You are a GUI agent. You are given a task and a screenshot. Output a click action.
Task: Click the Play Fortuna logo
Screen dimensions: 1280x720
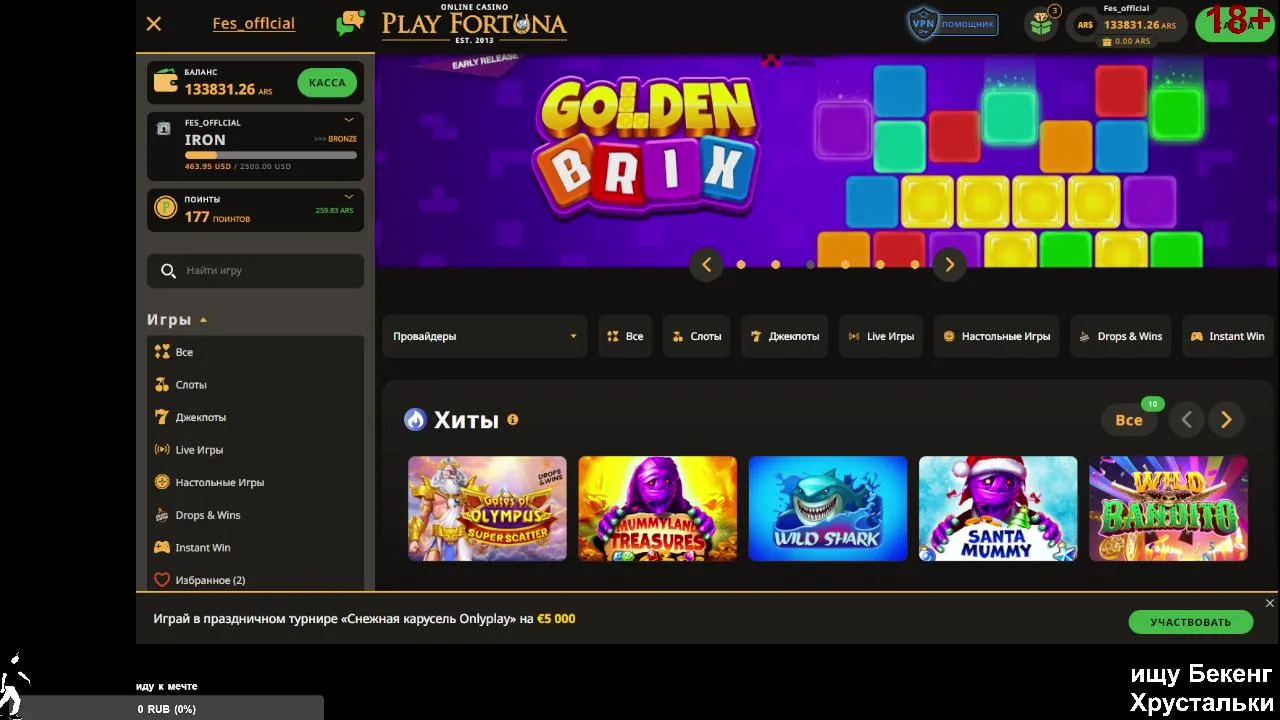point(474,23)
